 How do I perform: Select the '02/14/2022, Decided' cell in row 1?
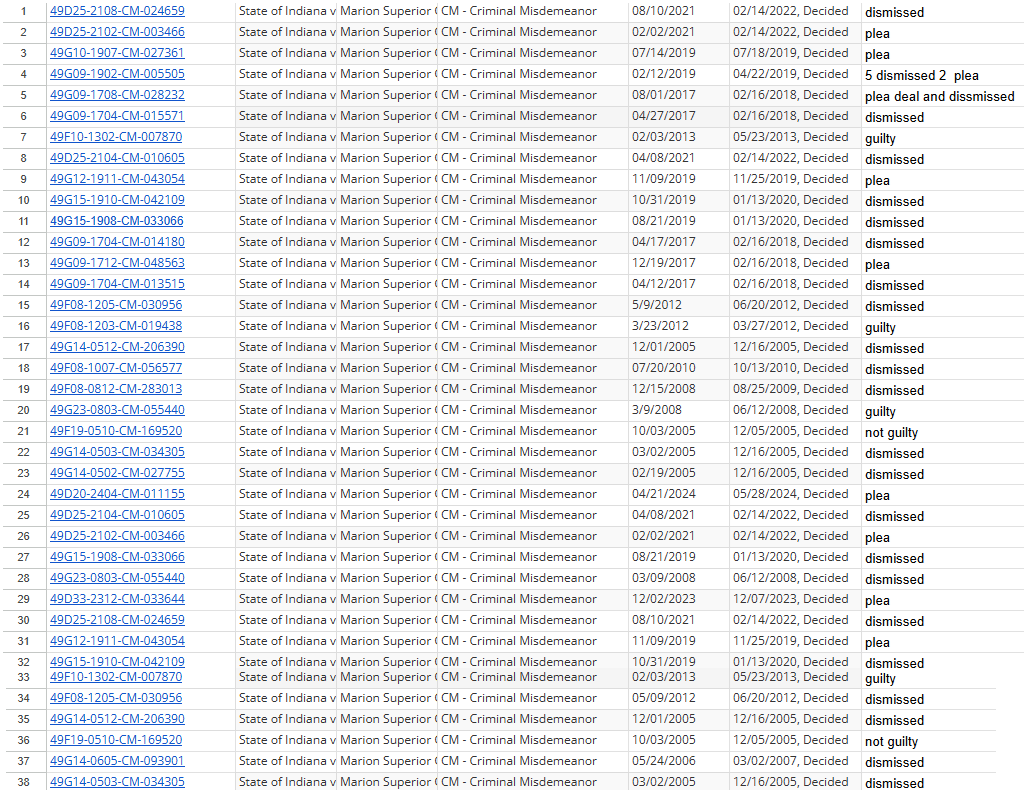(x=790, y=10)
